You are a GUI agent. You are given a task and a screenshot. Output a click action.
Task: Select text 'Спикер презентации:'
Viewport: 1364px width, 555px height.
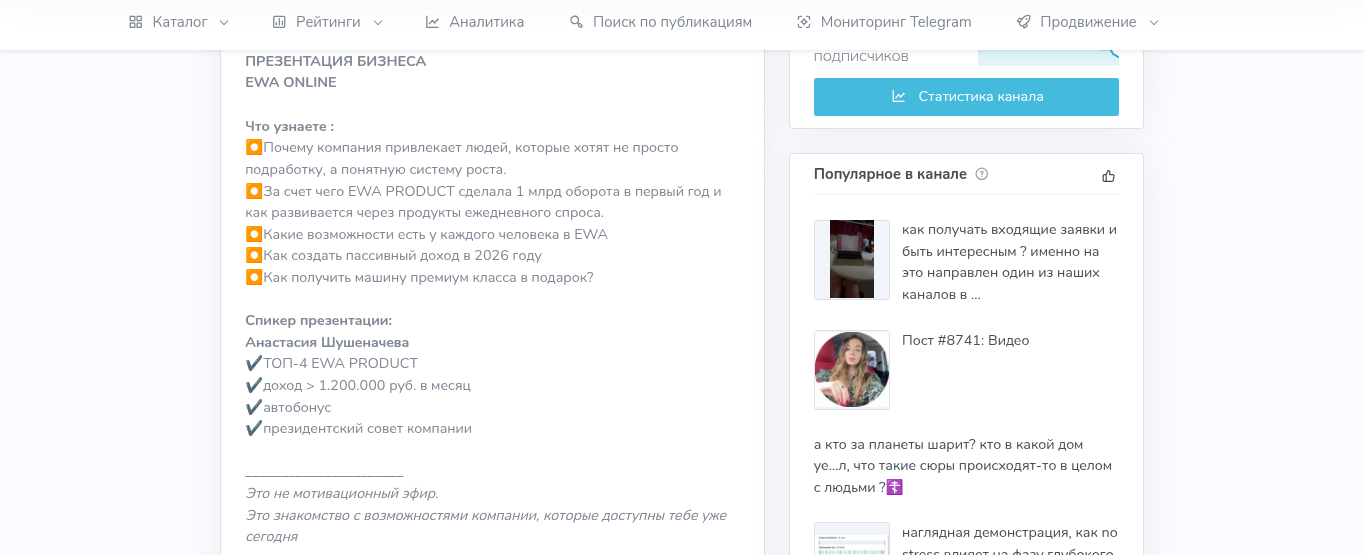point(319,321)
